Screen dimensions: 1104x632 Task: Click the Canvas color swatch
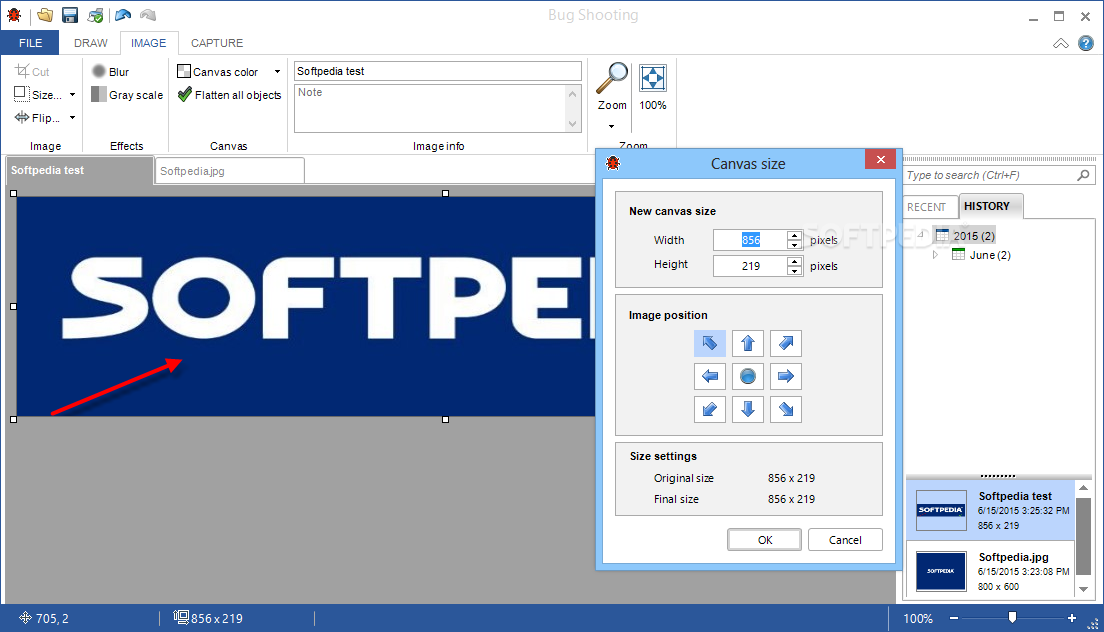tap(184, 71)
